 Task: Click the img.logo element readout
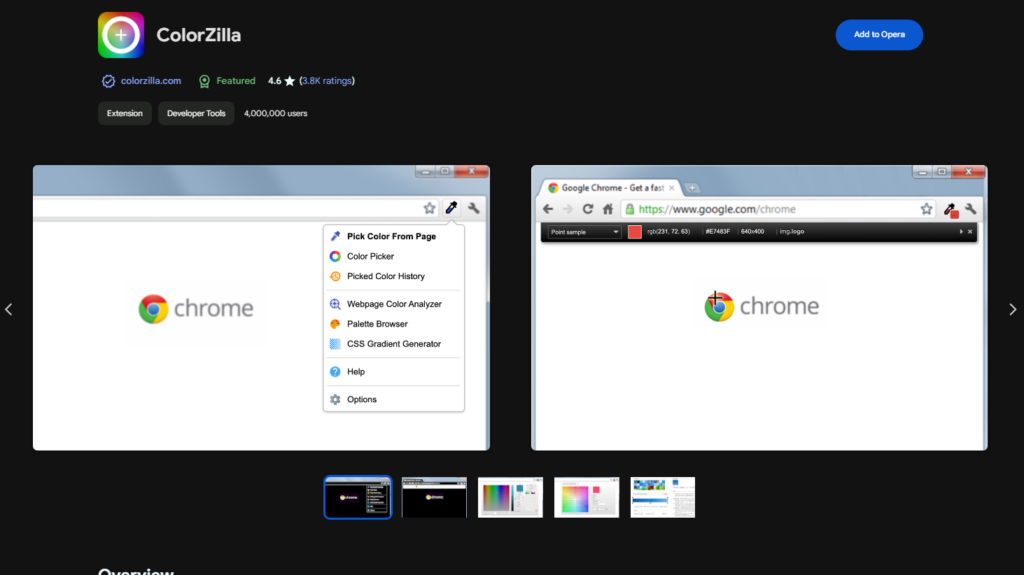point(792,232)
